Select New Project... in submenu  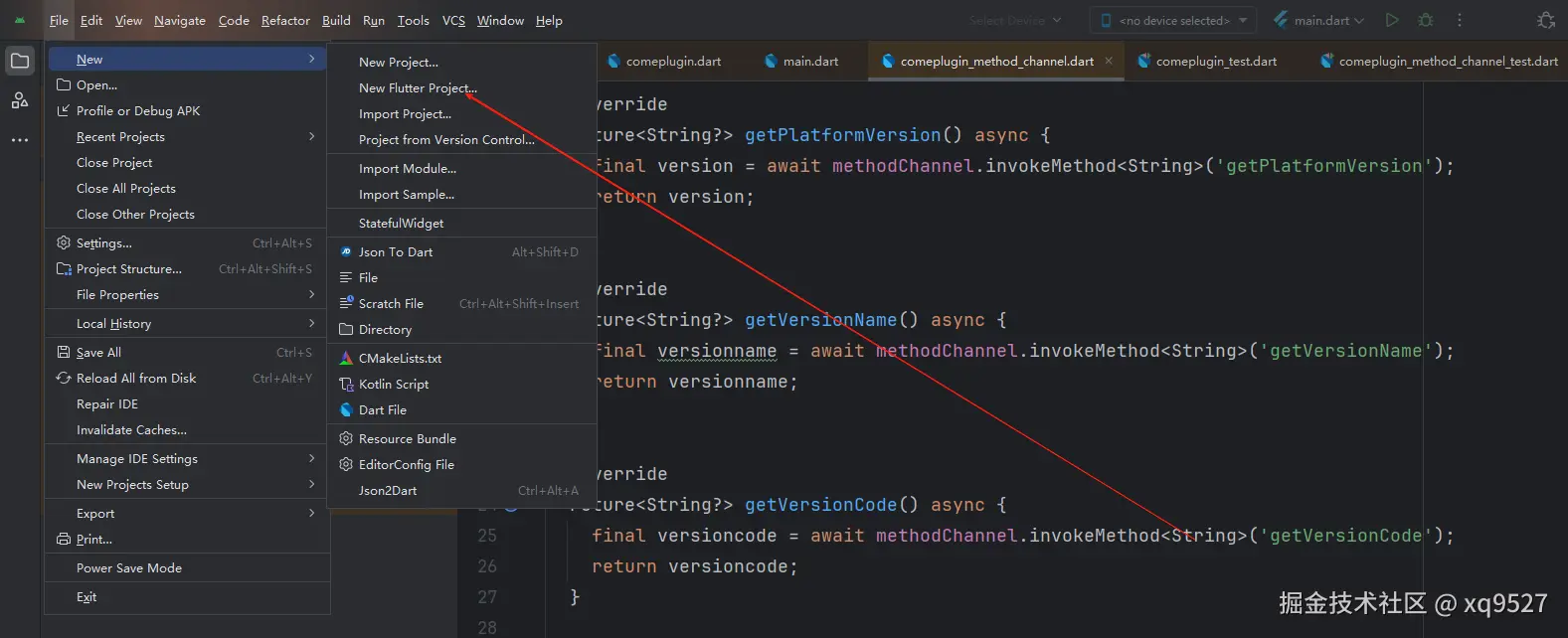tap(461, 62)
